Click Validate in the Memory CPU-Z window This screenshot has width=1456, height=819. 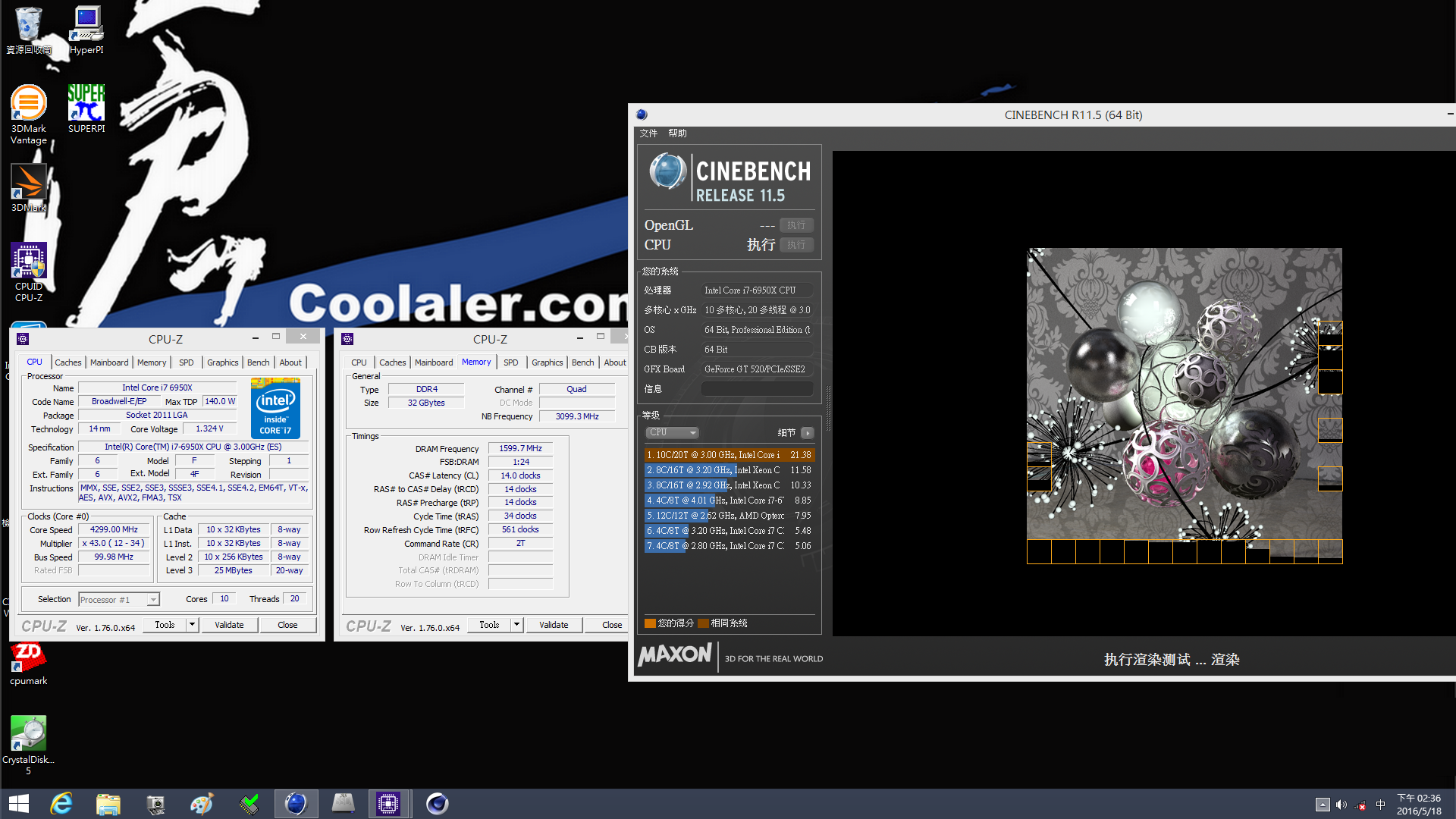[x=554, y=625]
